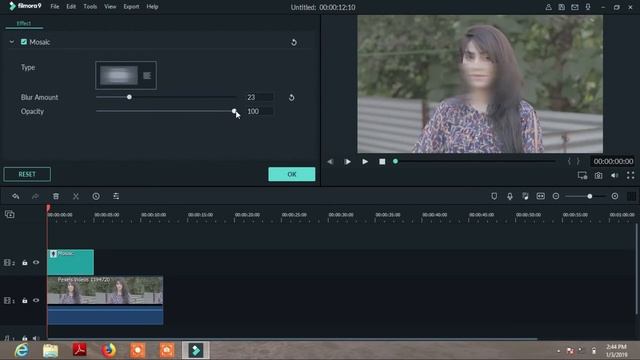Uncheck the Mosaic effect checkbox
The height and width of the screenshot is (360, 640).
pos(24,42)
